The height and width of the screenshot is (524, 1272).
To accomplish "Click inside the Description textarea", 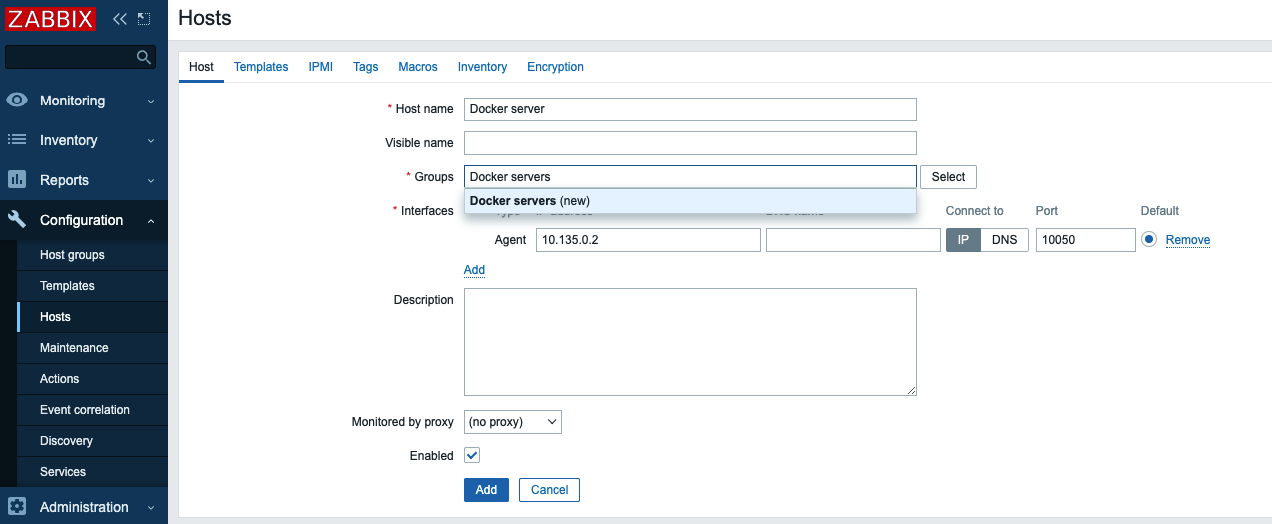I will 690,342.
